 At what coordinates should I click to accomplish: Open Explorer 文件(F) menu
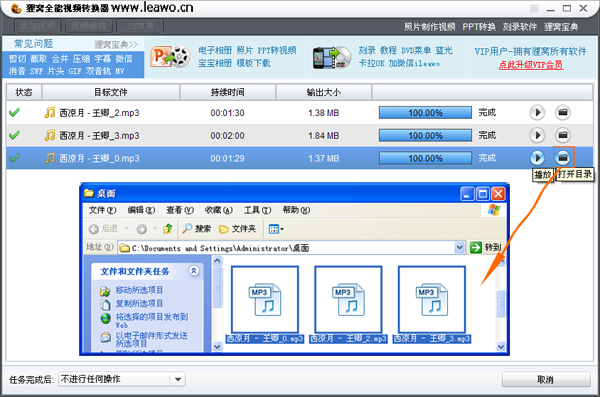(x=102, y=210)
